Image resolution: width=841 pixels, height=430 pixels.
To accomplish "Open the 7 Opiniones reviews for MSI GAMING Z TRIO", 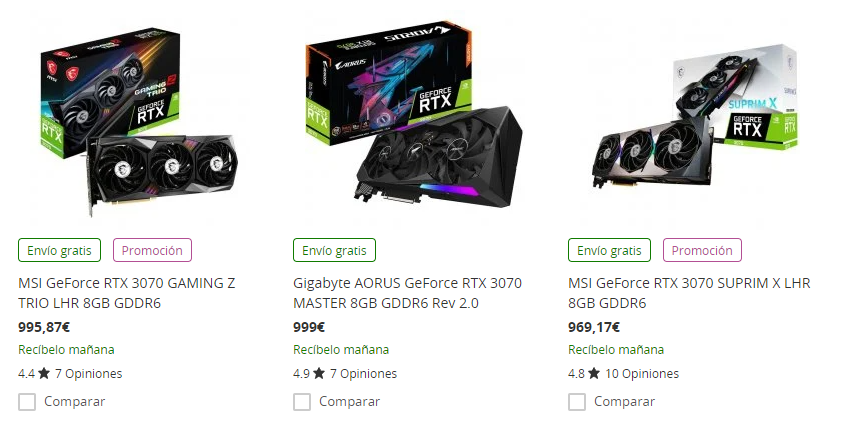I will point(88,374).
